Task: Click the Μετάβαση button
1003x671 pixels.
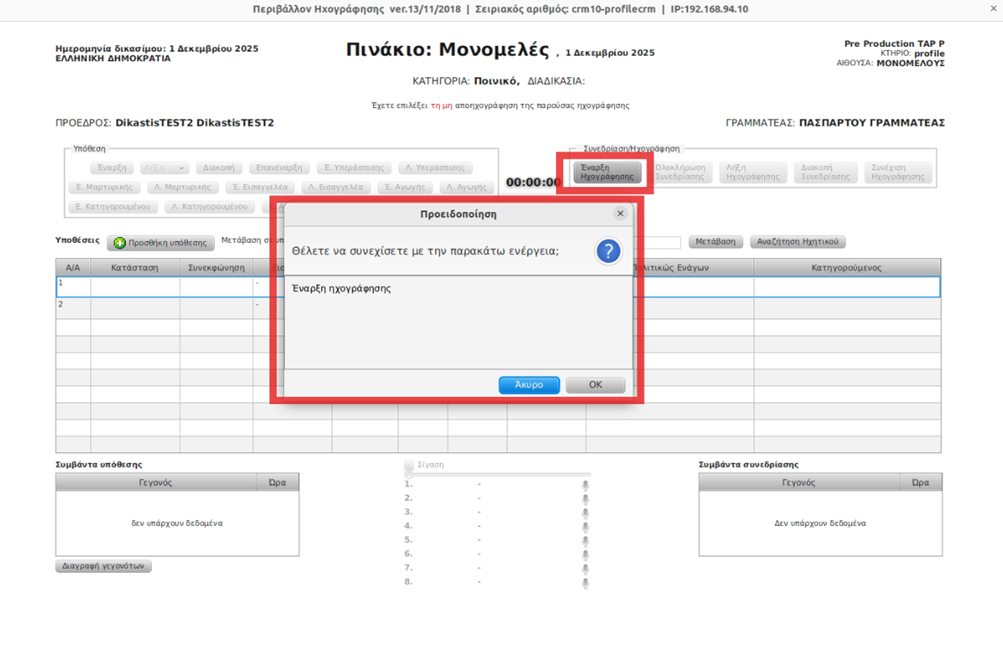Action: tap(716, 242)
